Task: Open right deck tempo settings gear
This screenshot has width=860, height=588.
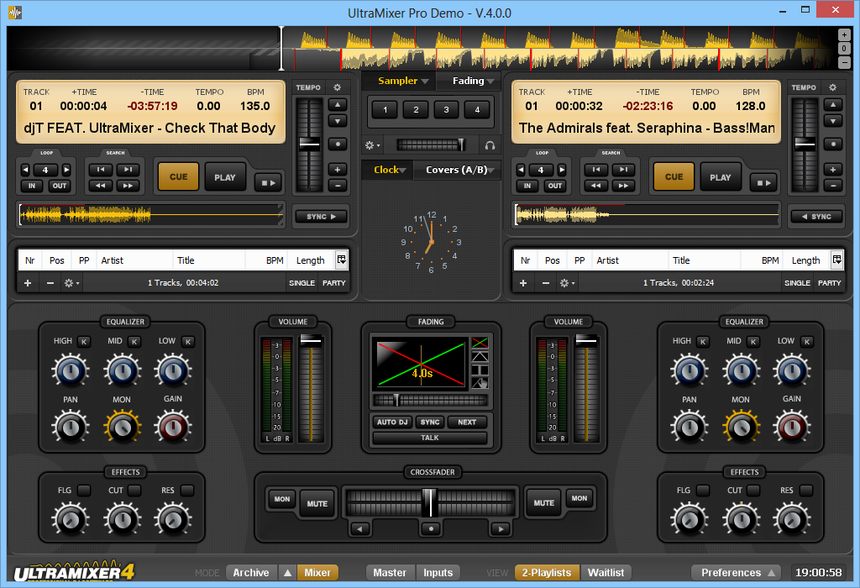Action: pos(833,87)
